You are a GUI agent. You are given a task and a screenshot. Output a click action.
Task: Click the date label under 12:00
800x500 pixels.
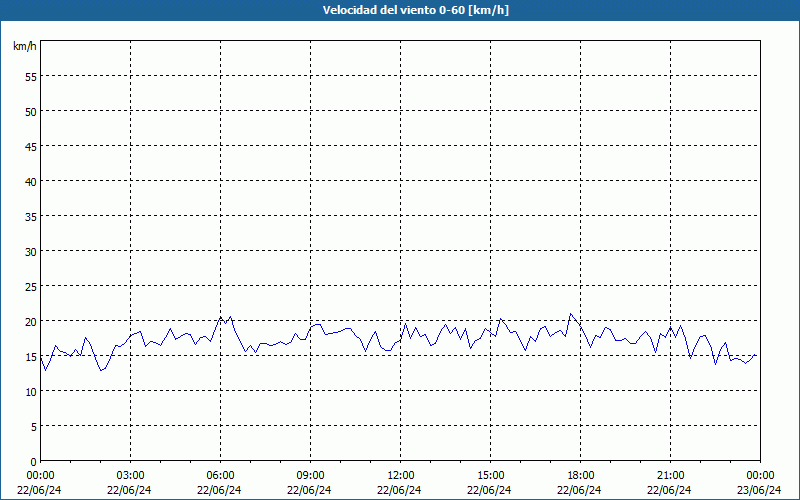(x=400, y=490)
